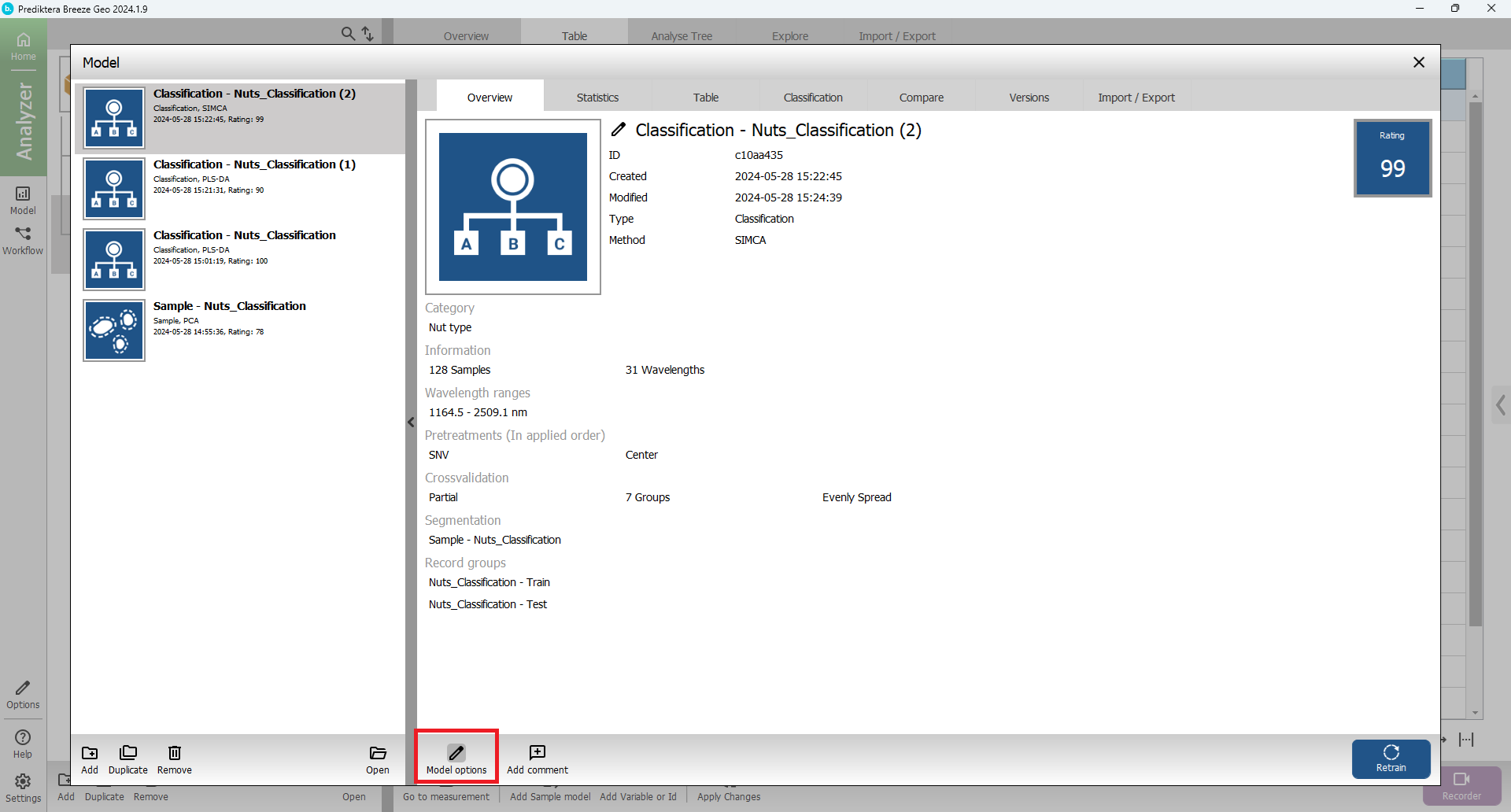The image size is (1511, 812).
Task: Open the Help sidebar icon
Action: 23,743
